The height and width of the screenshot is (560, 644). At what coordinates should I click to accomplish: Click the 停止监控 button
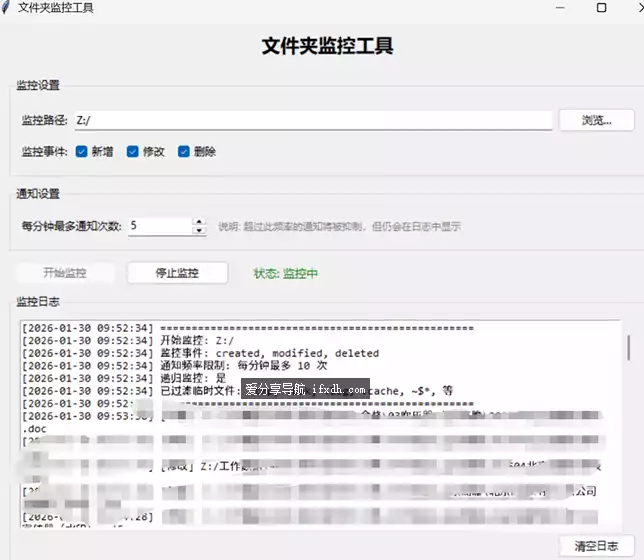(177, 273)
